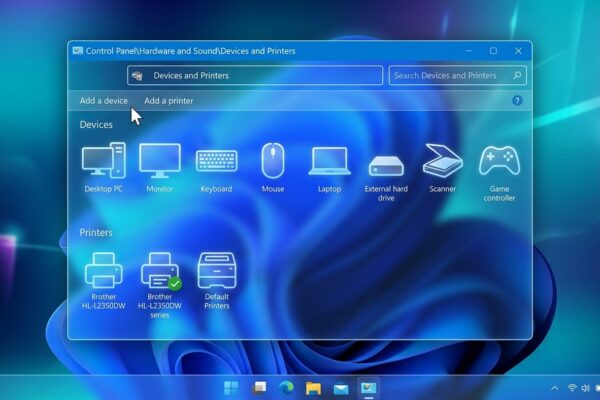Screen dimensions: 600x400
Task: Click the Control Panel taskbar icon
Action: tap(368, 388)
